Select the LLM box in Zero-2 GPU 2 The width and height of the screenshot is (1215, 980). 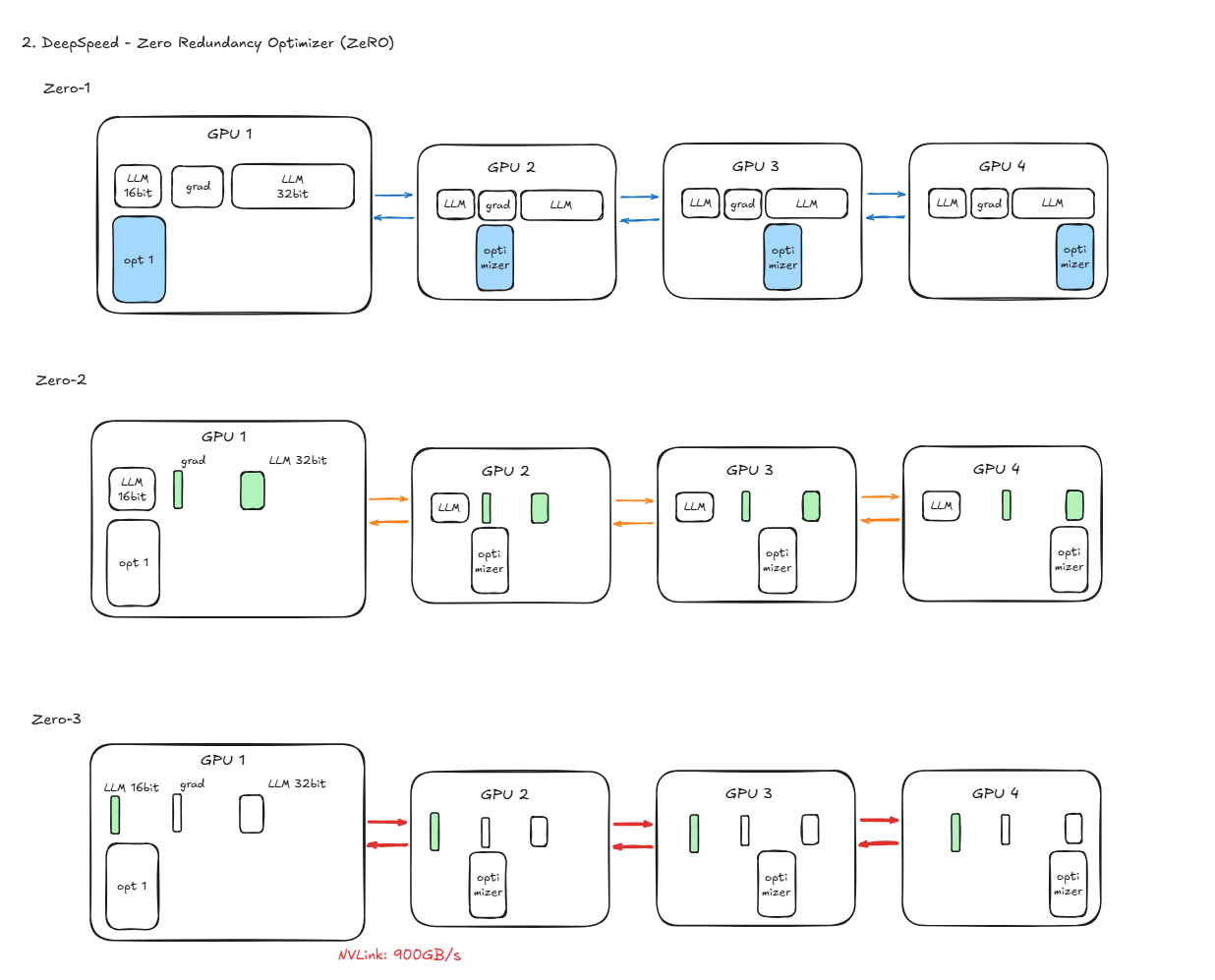click(x=449, y=507)
